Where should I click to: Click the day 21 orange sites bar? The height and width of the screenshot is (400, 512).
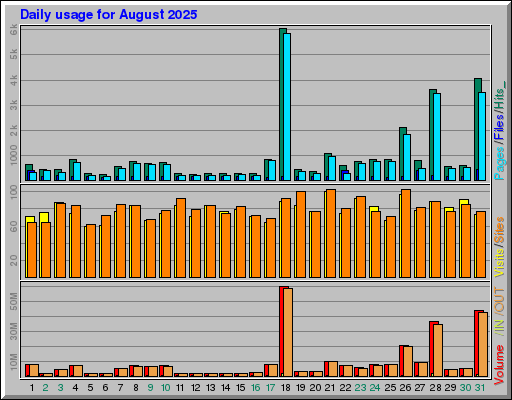[331, 233]
